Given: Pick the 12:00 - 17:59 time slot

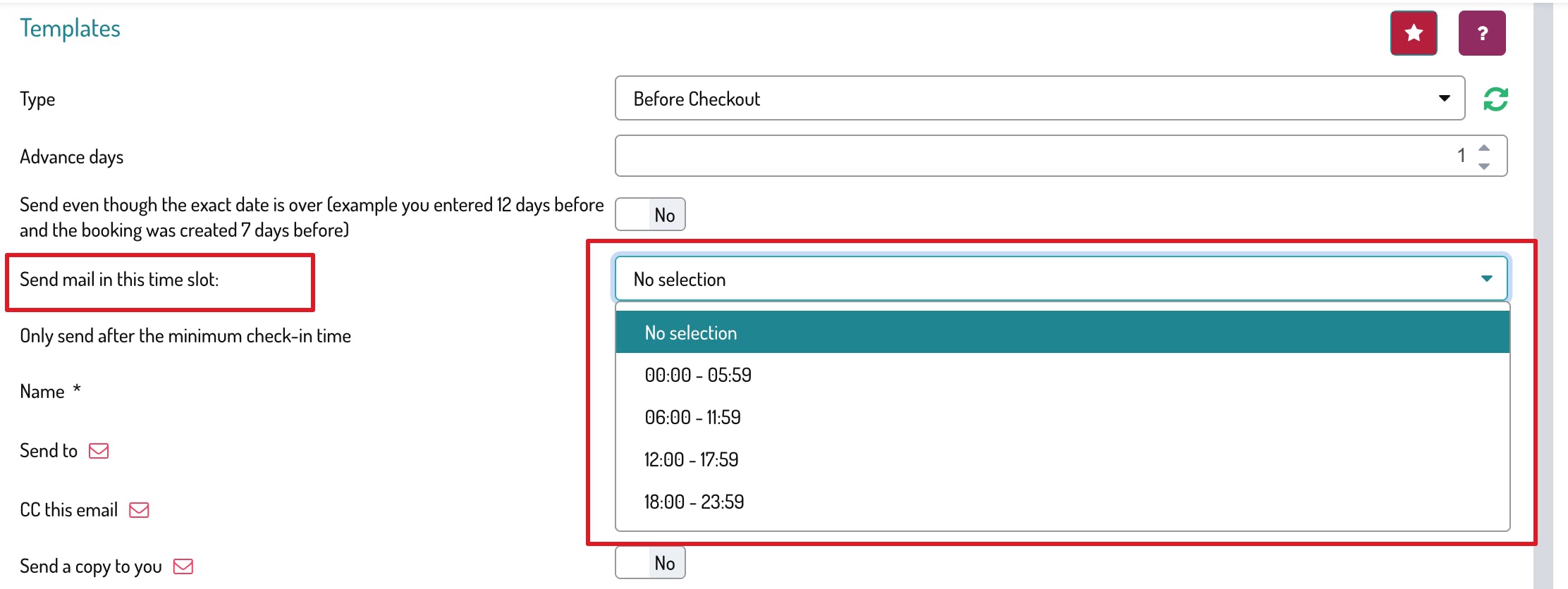Looking at the screenshot, I should click(x=691, y=459).
